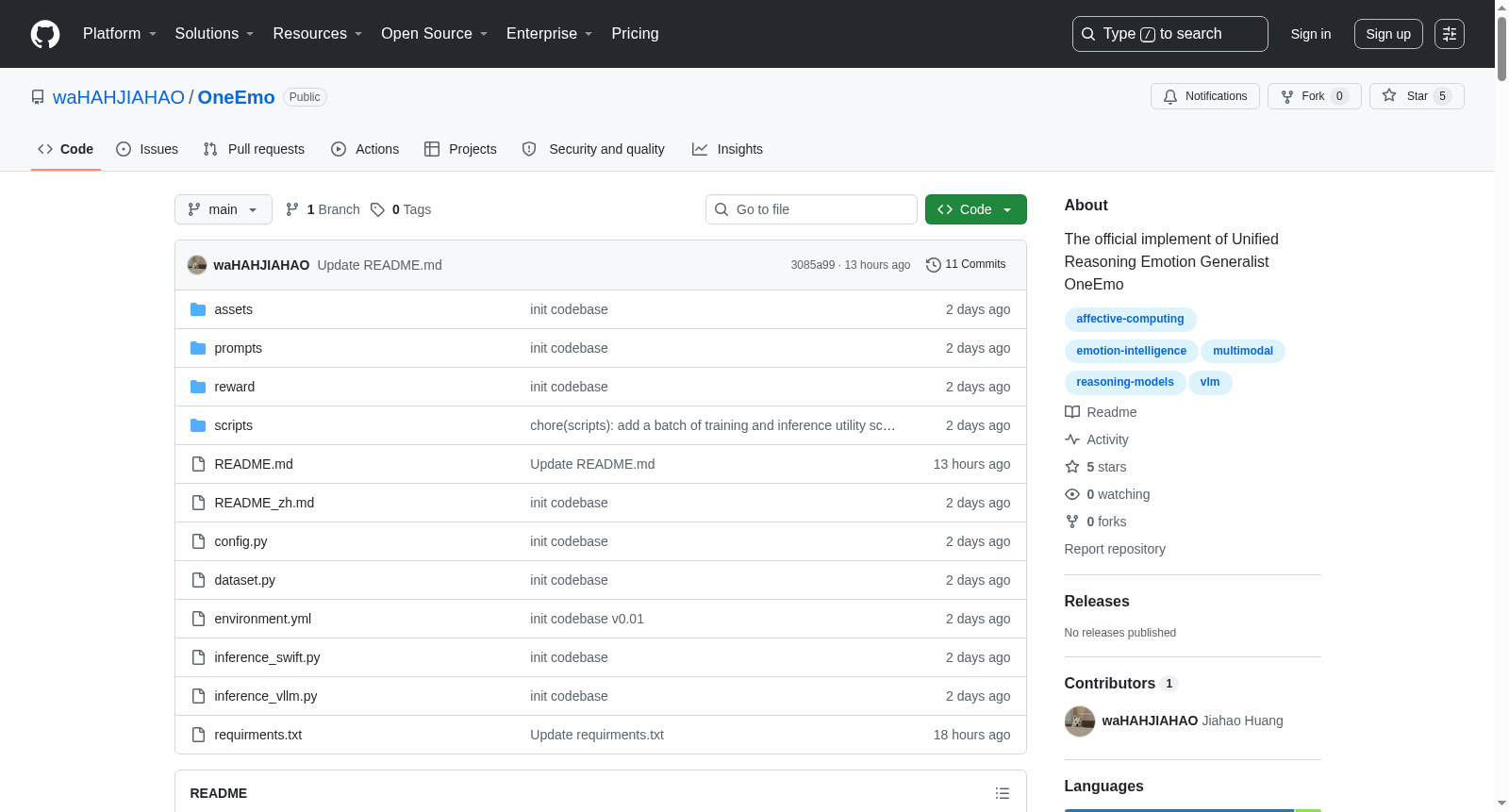Click the pulse icon beside Activity

tap(1072, 439)
